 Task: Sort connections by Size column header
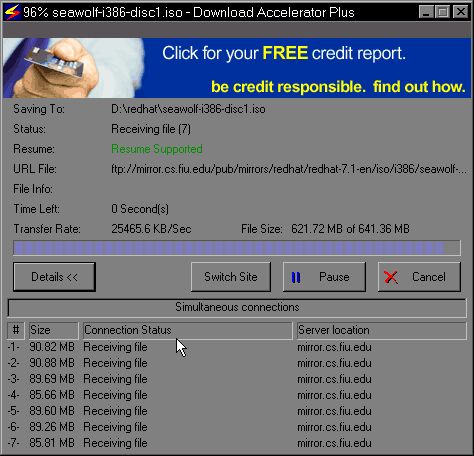(x=53, y=330)
